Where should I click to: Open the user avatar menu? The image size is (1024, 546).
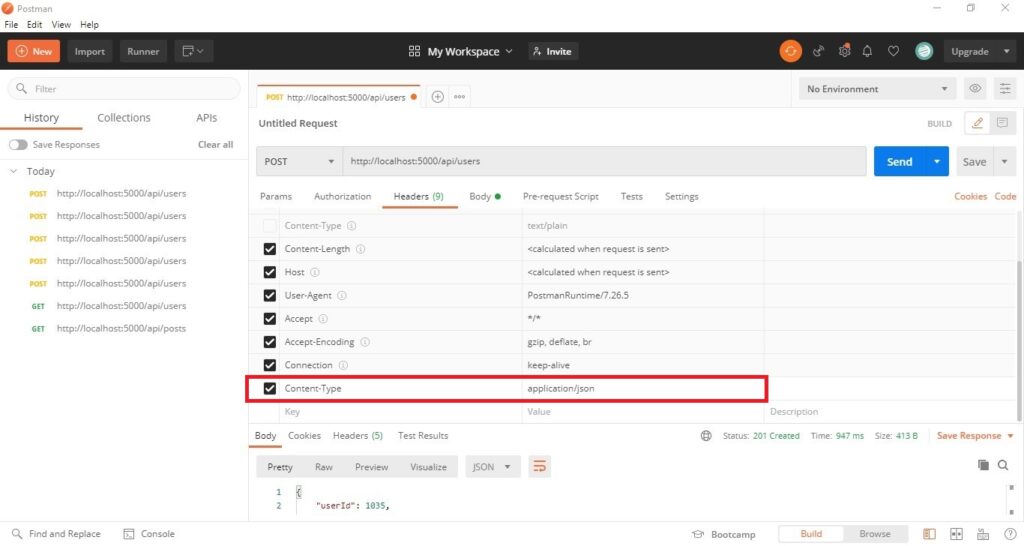pyautogui.click(x=923, y=51)
